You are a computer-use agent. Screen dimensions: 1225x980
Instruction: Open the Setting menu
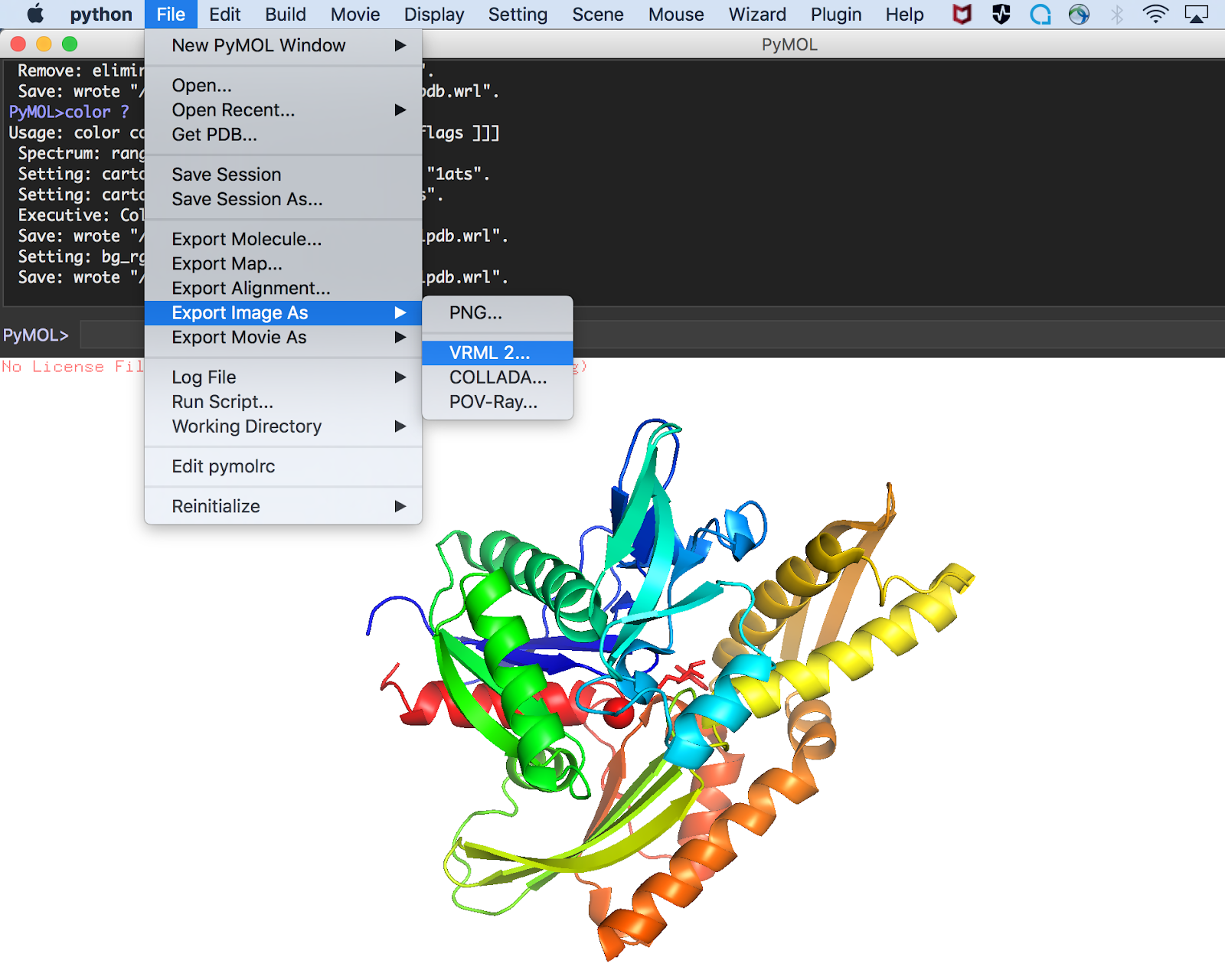click(x=518, y=15)
